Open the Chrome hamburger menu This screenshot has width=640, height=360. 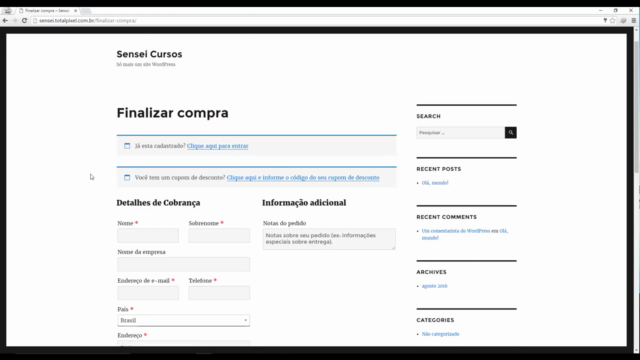[633, 20]
